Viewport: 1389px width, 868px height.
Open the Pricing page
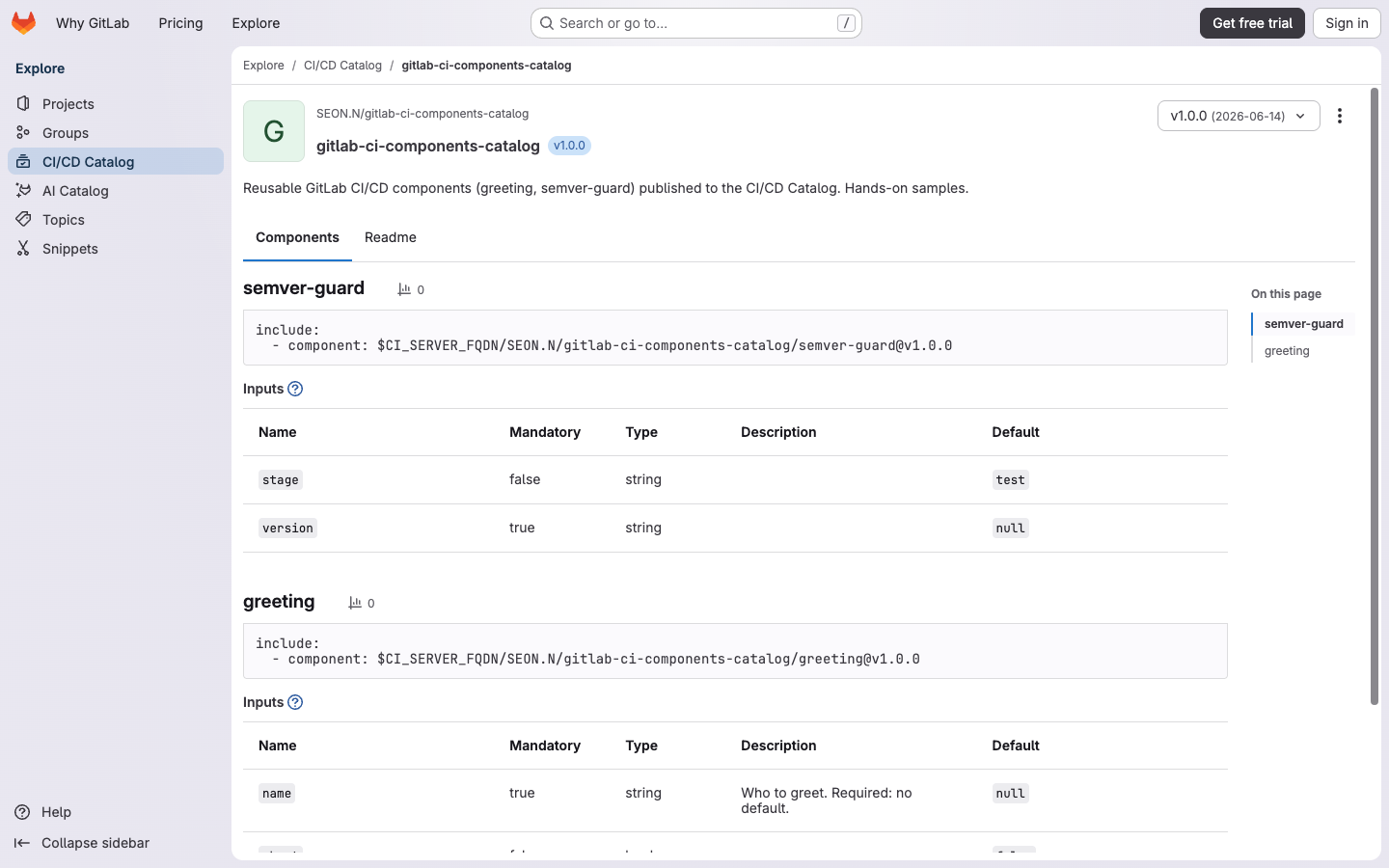pyautogui.click(x=180, y=23)
